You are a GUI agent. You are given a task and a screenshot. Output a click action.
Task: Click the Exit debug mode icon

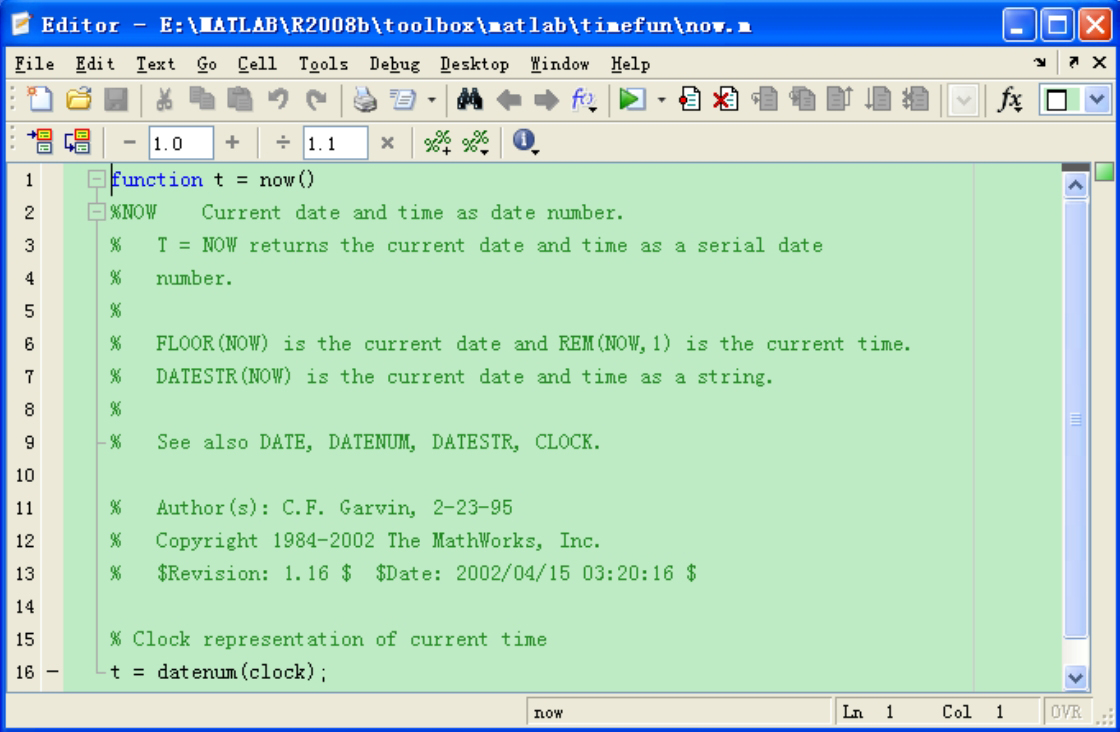[x=915, y=99]
